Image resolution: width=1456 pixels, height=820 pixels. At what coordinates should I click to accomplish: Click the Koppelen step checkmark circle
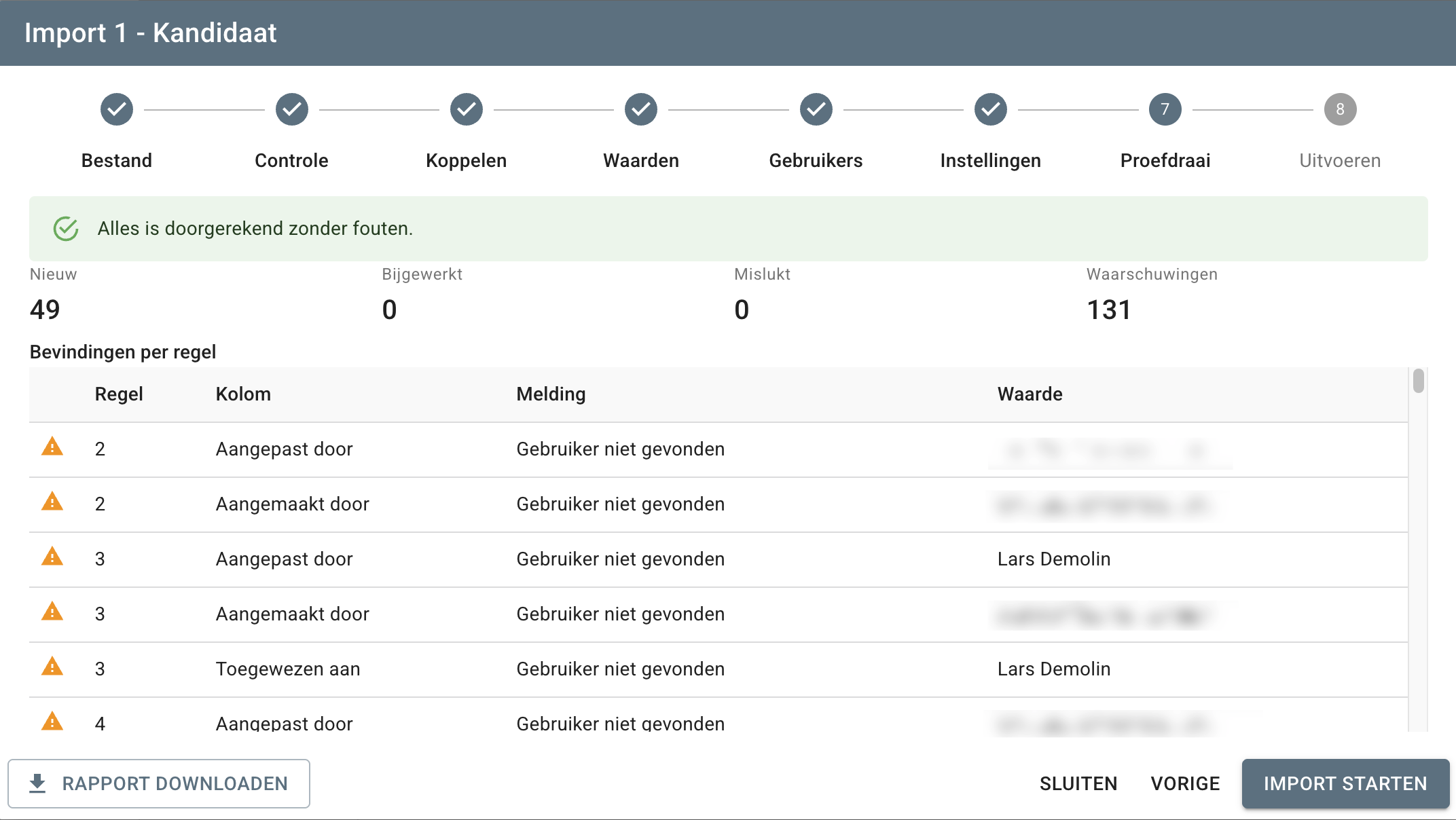coord(467,109)
